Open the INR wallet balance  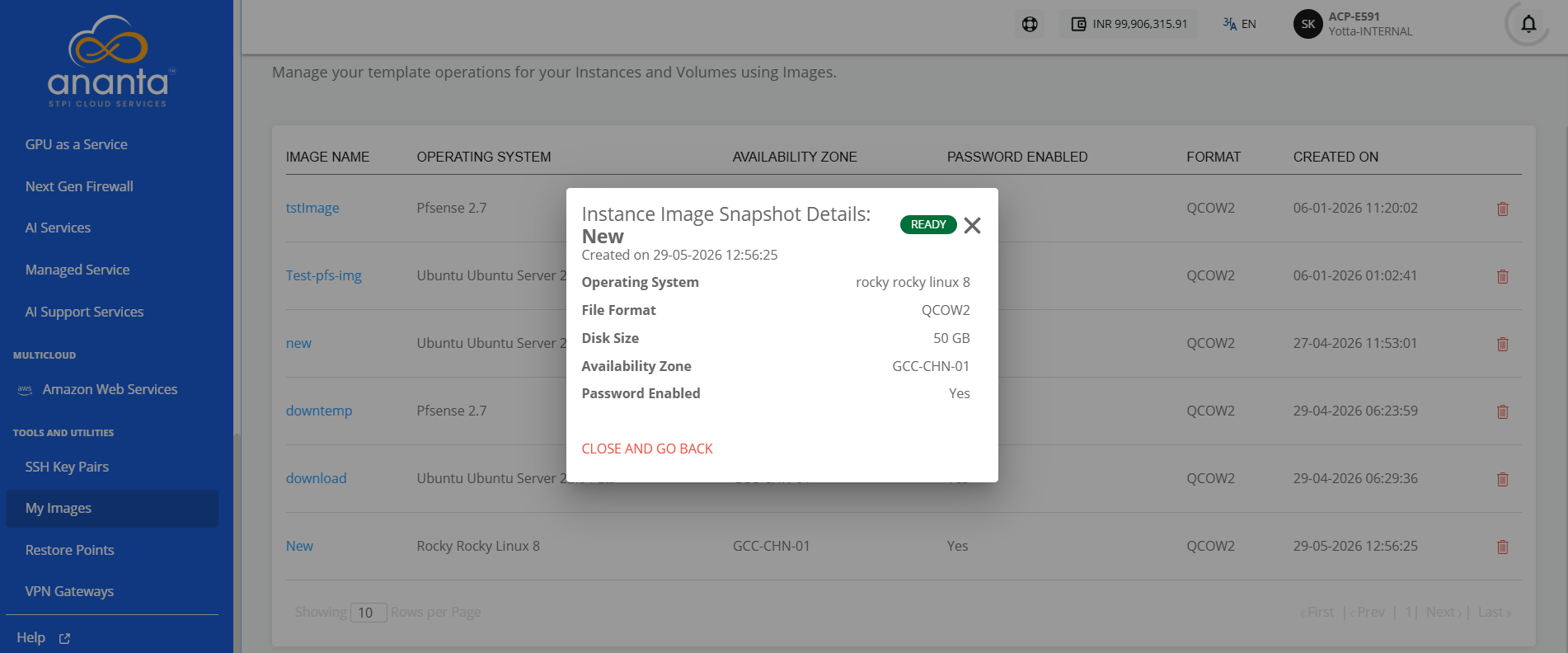pos(1129,24)
